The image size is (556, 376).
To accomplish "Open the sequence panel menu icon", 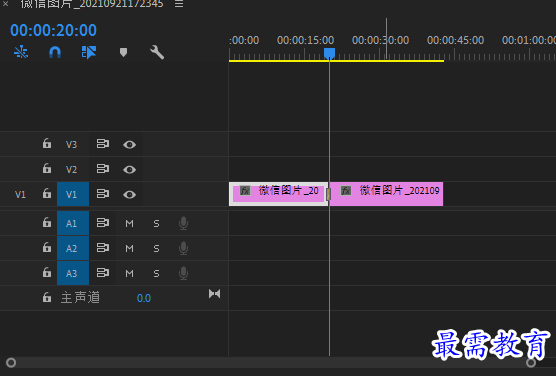I will point(179,4).
